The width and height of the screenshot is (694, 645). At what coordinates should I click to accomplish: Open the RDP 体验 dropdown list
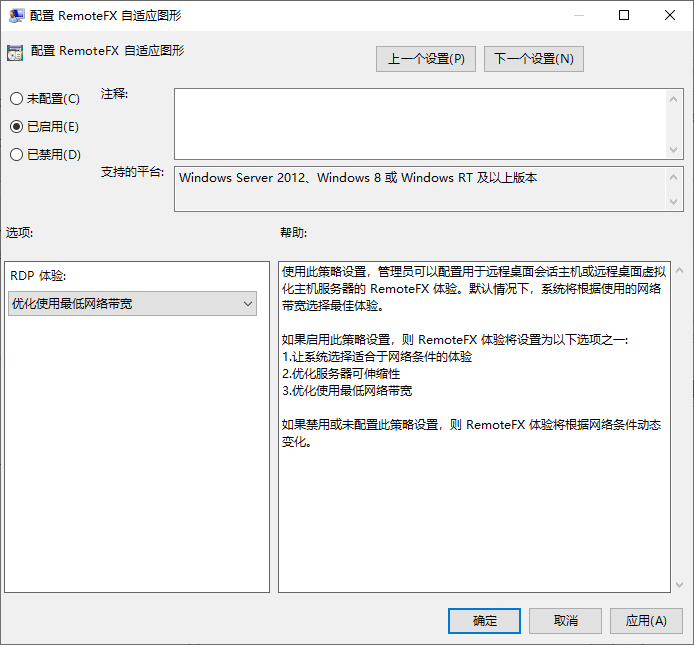point(132,304)
